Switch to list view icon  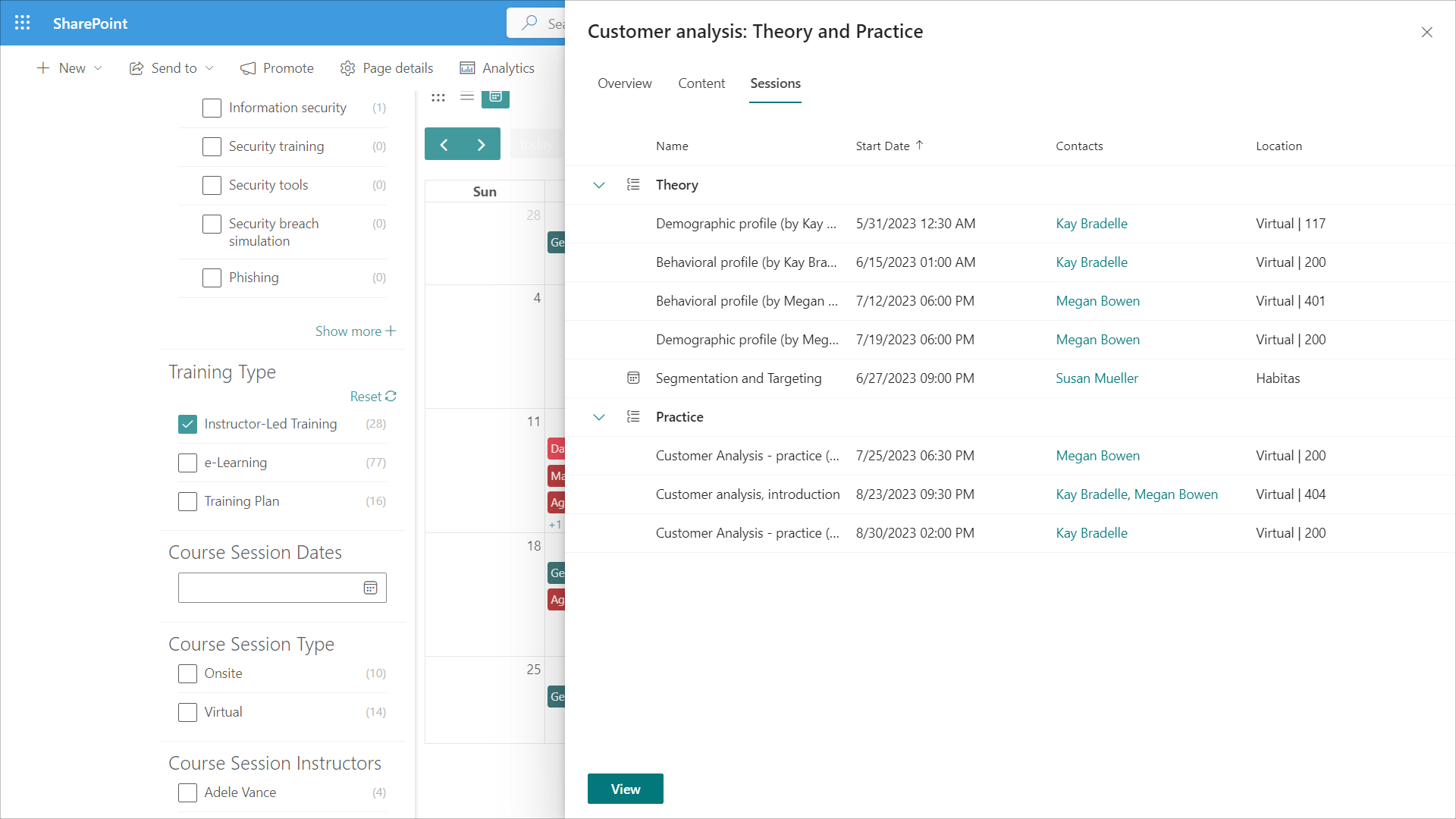[467, 97]
